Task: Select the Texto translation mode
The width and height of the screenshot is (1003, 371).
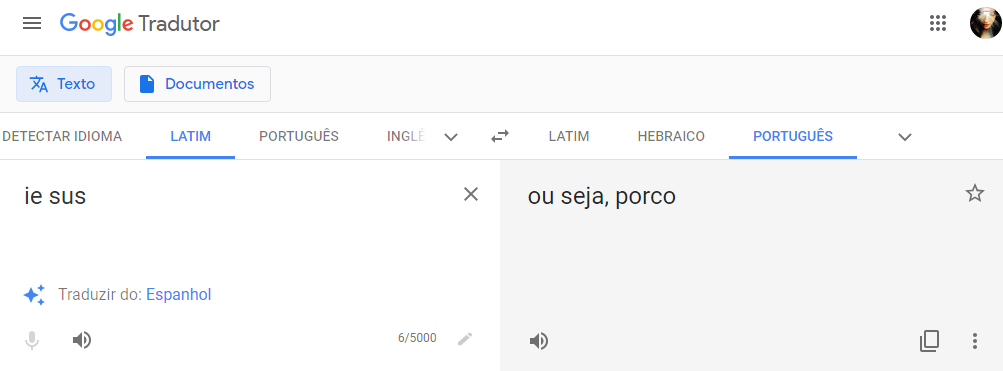Action: point(64,84)
